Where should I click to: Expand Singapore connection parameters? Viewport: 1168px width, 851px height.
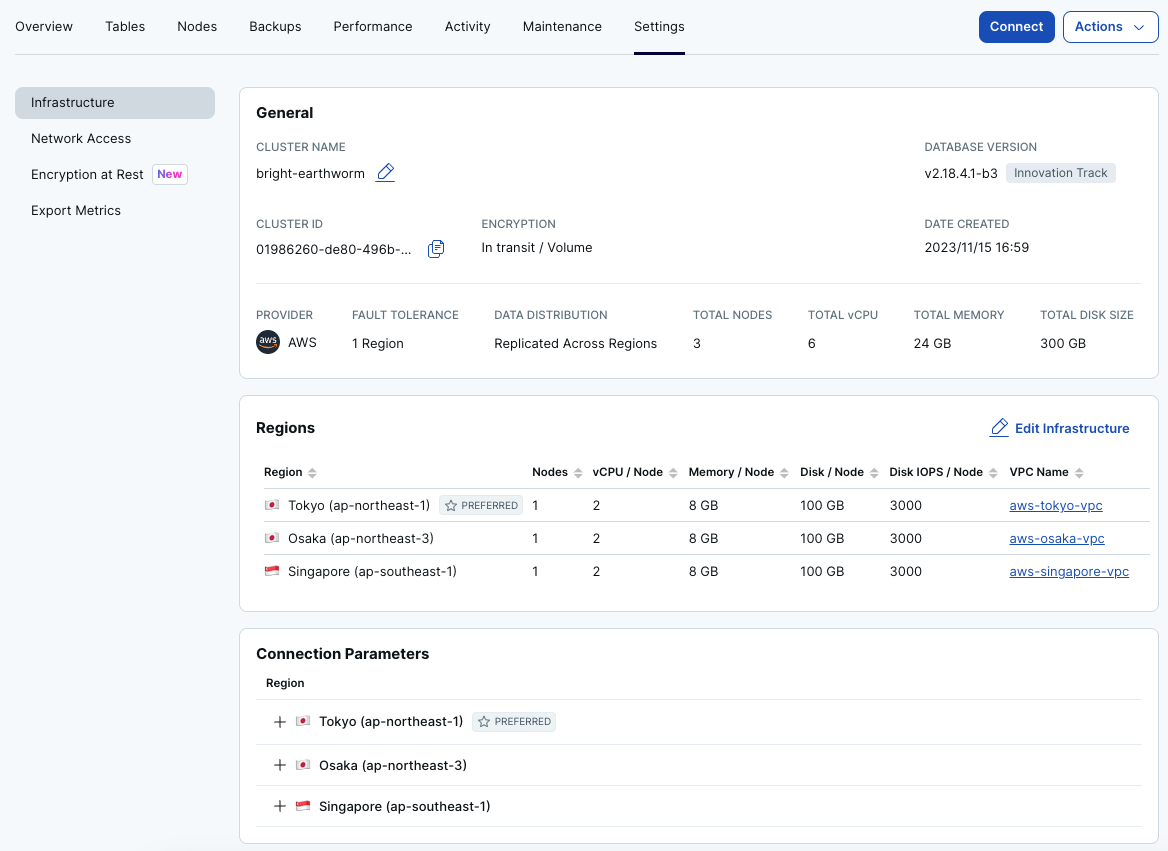click(x=279, y=806)
